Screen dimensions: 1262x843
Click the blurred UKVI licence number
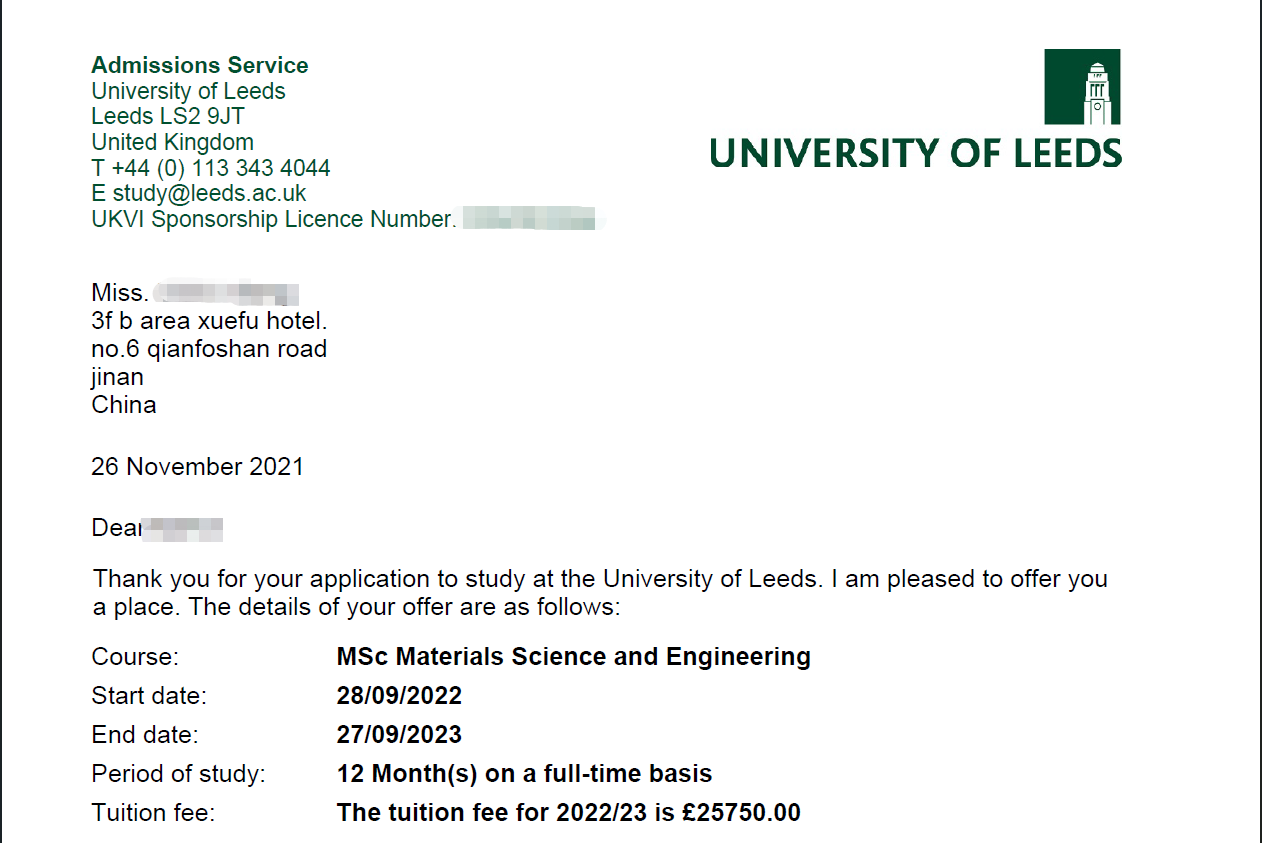[529, 219]
